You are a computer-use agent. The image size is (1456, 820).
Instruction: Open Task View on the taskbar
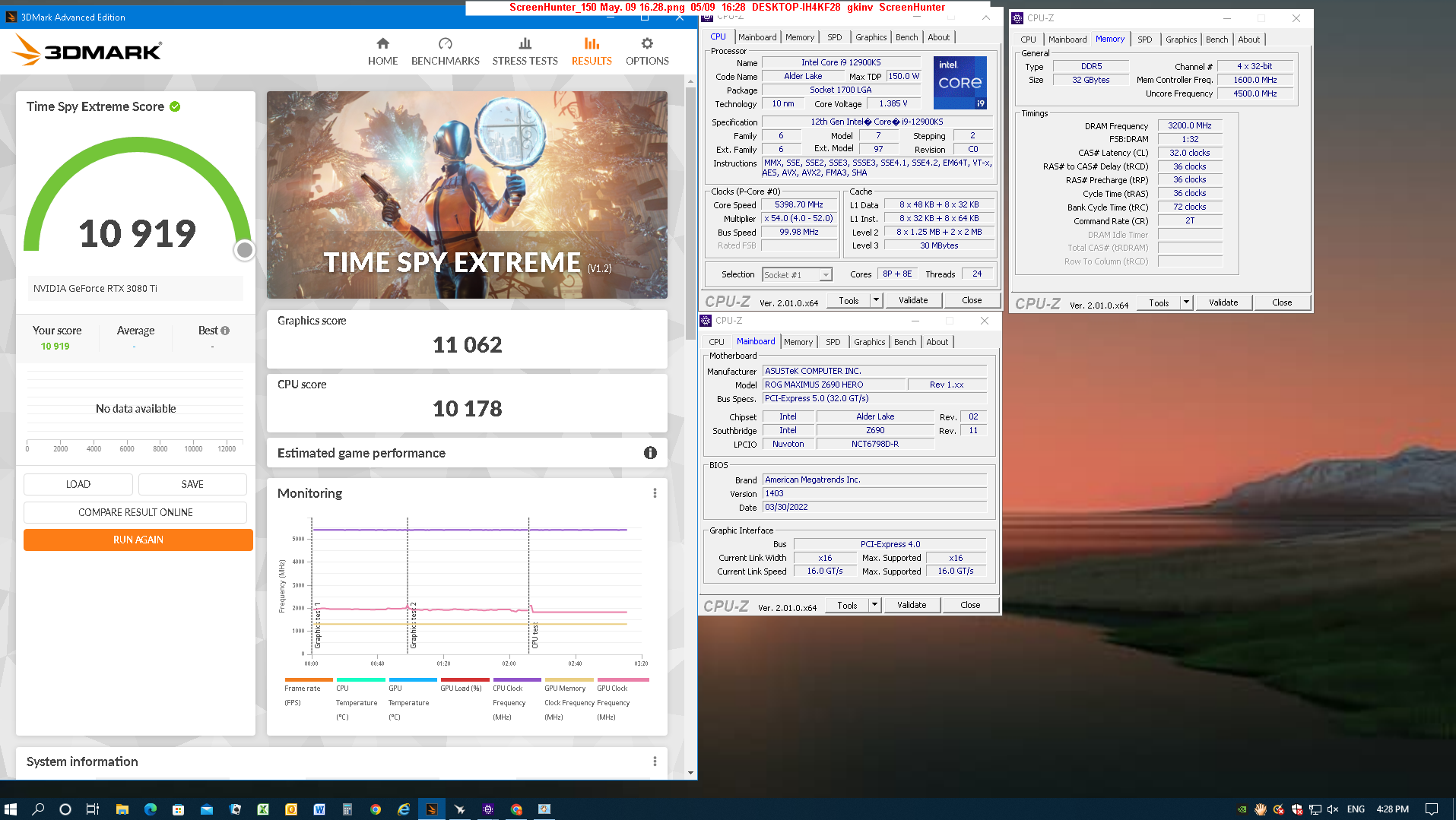(x=93, y=809)
